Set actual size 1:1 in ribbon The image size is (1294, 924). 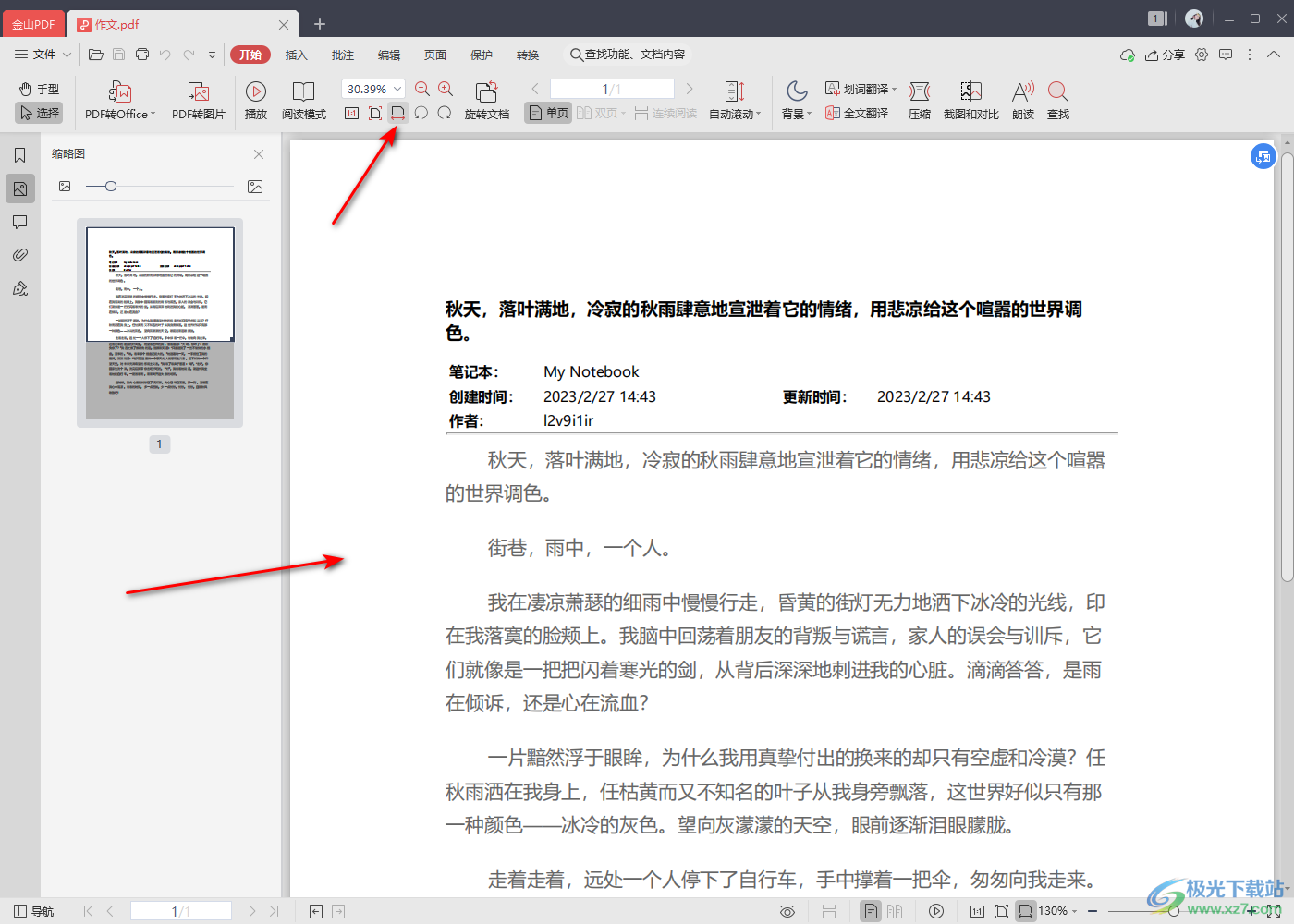click(x=351, y=113)
